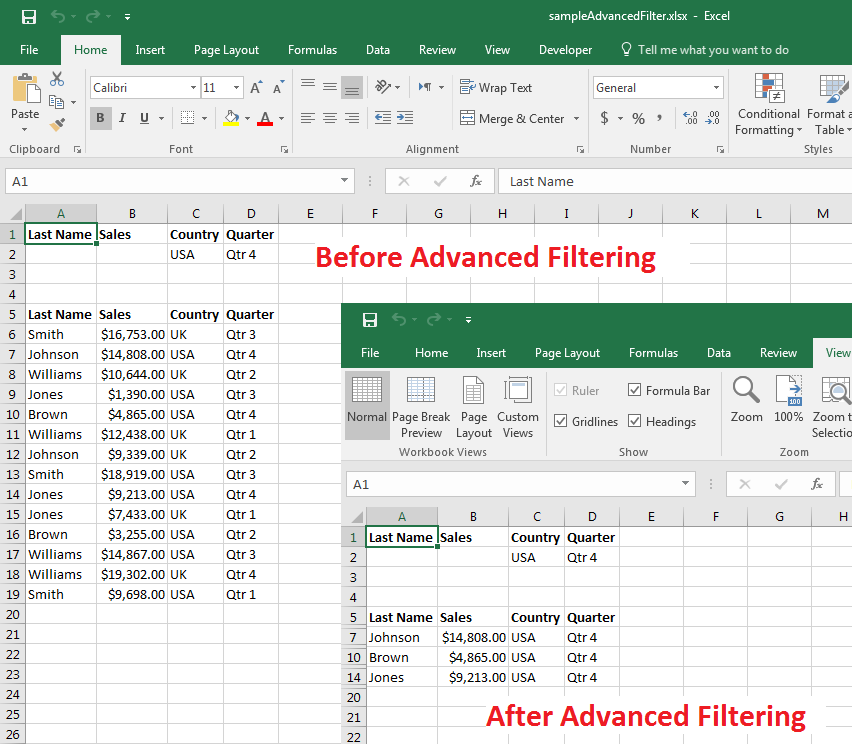Toggle the Formula Bar checkbox
This screenshot has height=744, width=852.
635,390
